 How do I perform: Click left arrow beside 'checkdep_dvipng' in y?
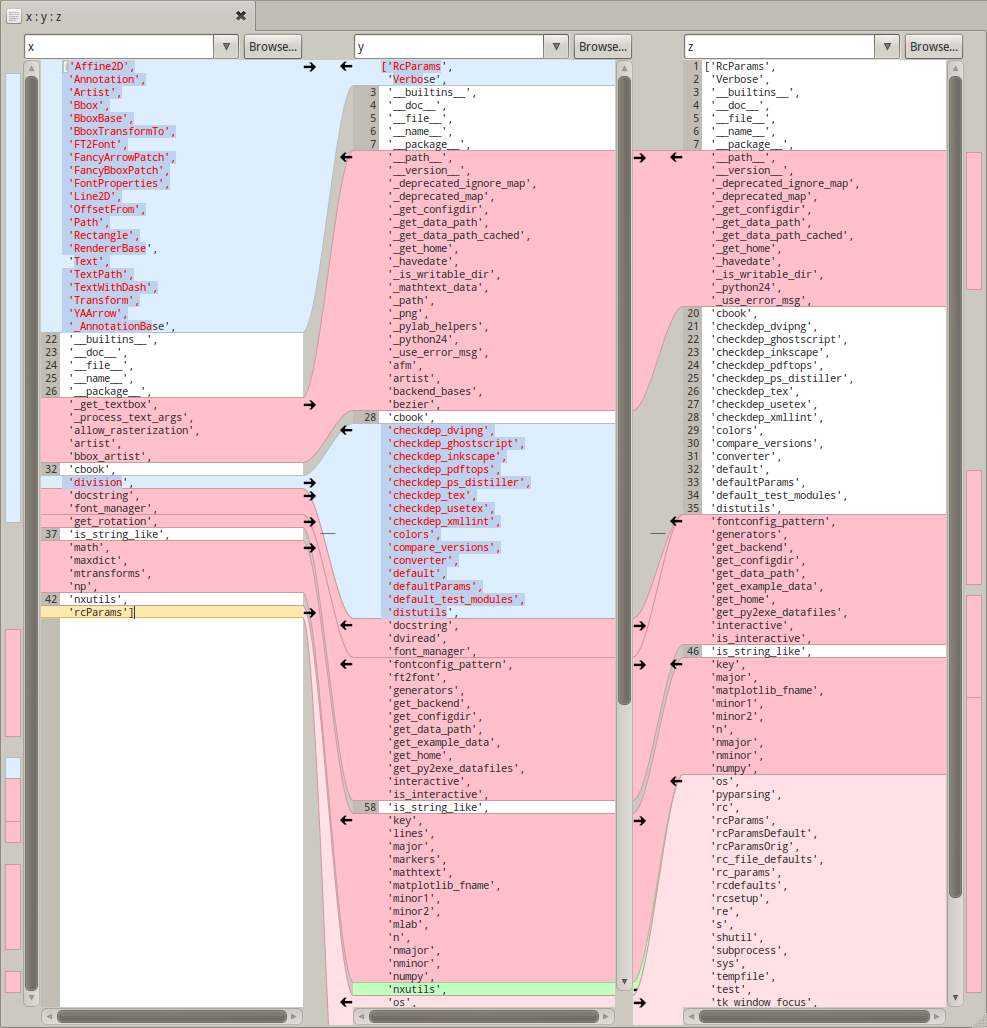point(346,430)
